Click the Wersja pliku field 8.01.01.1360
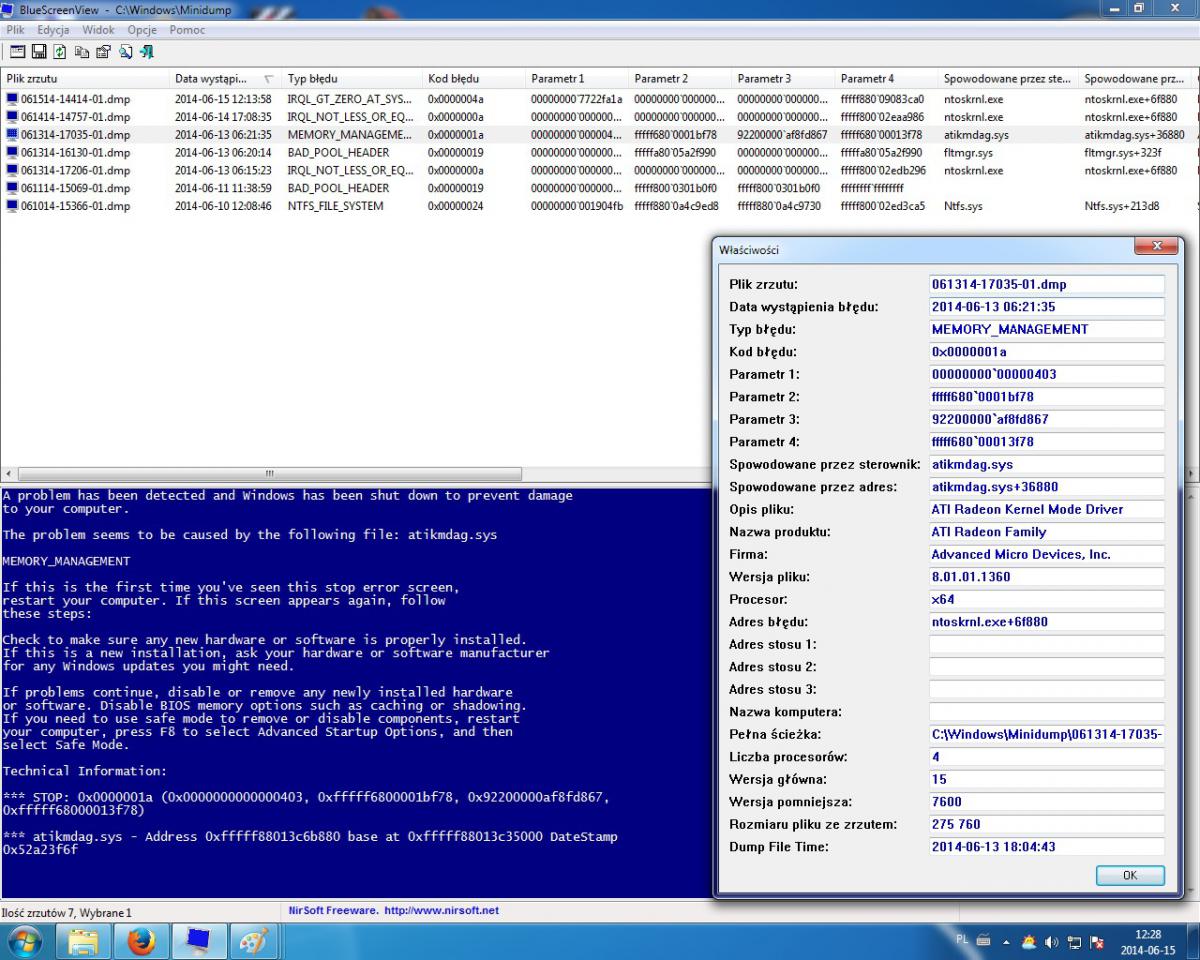Image resolution: width=1200 pixels, height=960 pixels. pos(1047,577)
